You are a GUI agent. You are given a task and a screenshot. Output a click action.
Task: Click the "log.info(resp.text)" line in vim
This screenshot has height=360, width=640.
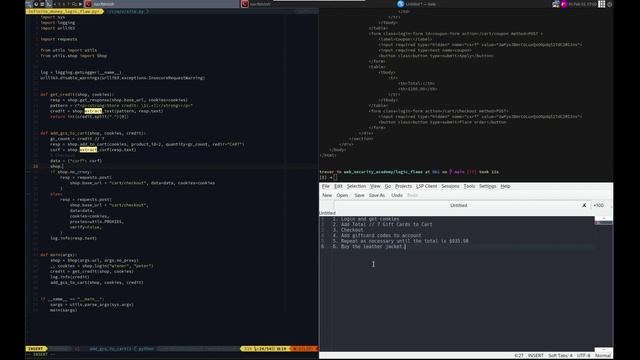[x=73, y=238]
